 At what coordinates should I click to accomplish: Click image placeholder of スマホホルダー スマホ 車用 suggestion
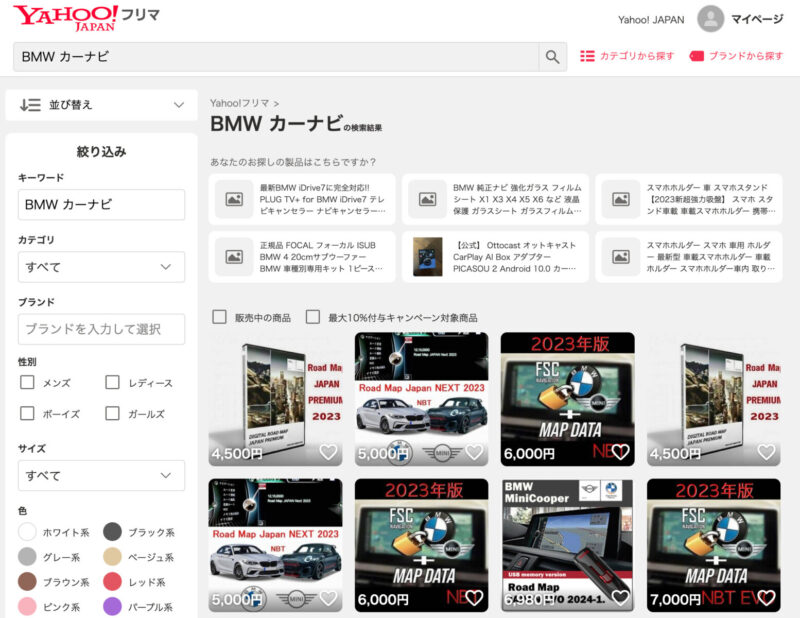[x=621, y=257]
